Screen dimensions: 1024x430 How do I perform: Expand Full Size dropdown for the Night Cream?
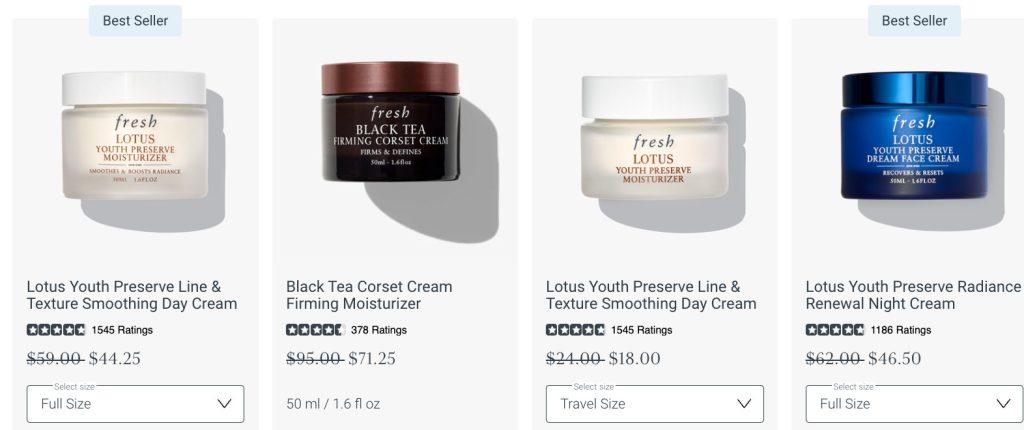(x=914, y=404)
